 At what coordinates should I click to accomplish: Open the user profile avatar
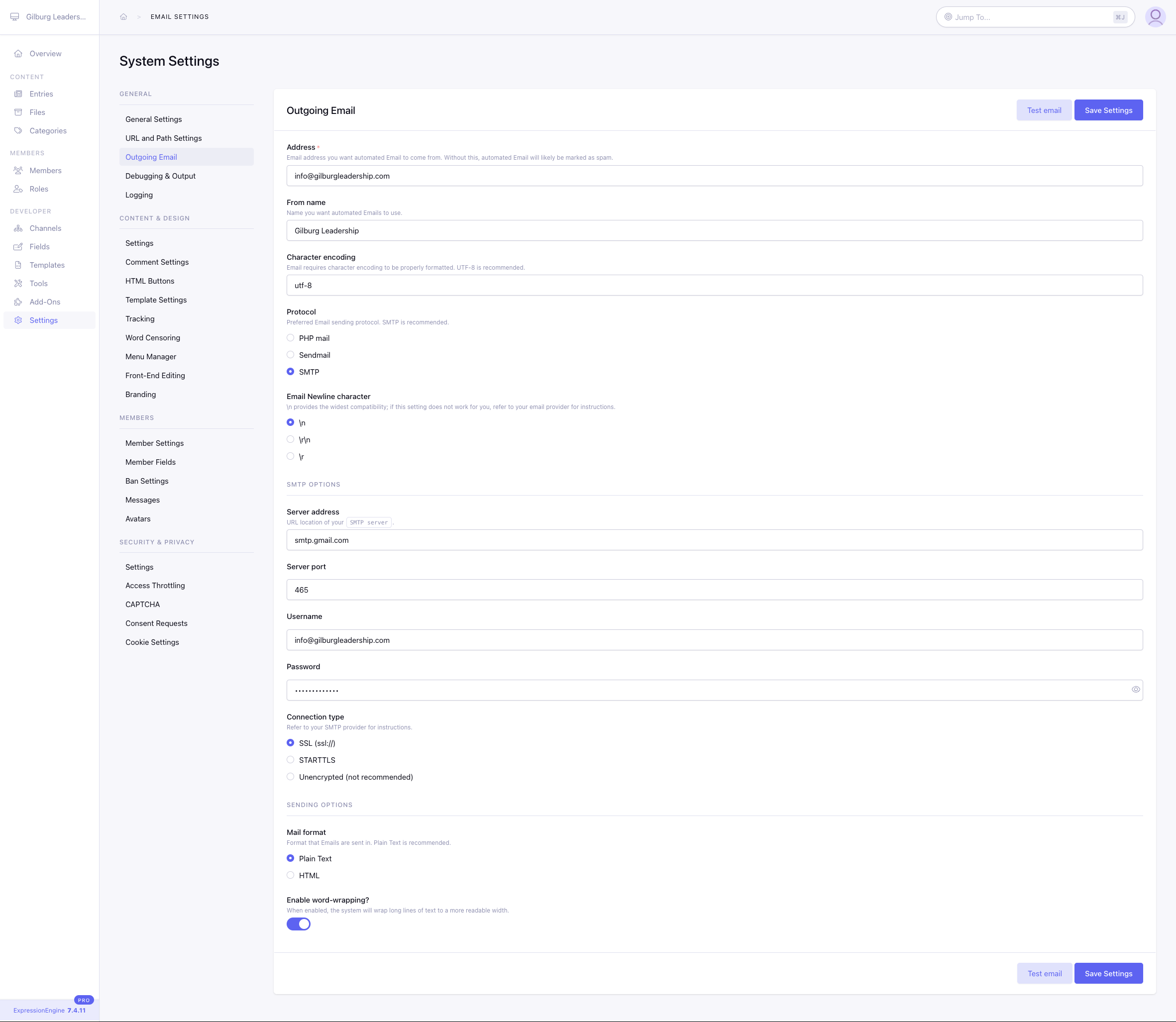click(1155, 16)
